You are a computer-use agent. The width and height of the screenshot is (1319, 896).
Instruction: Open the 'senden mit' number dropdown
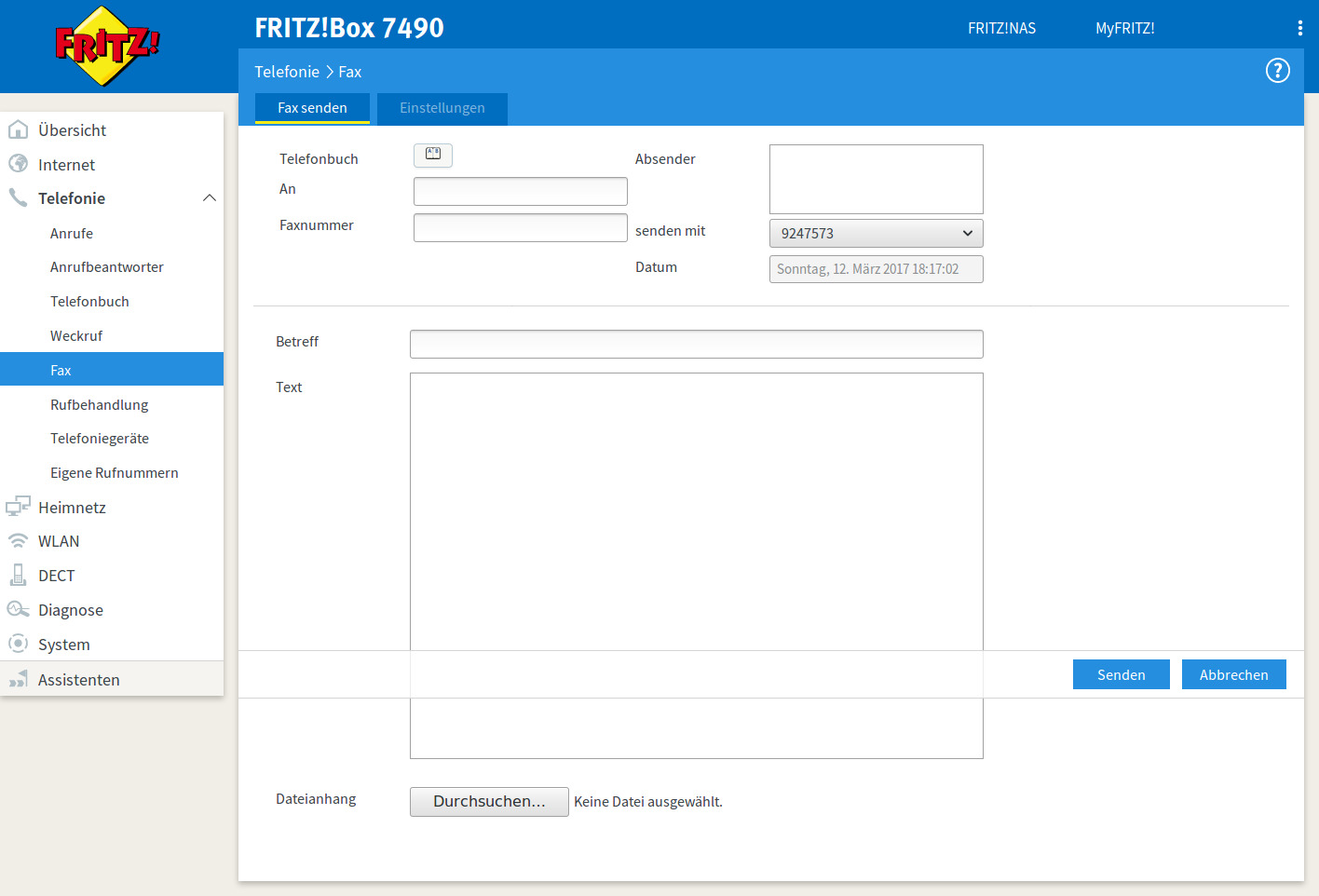point(877,233)
